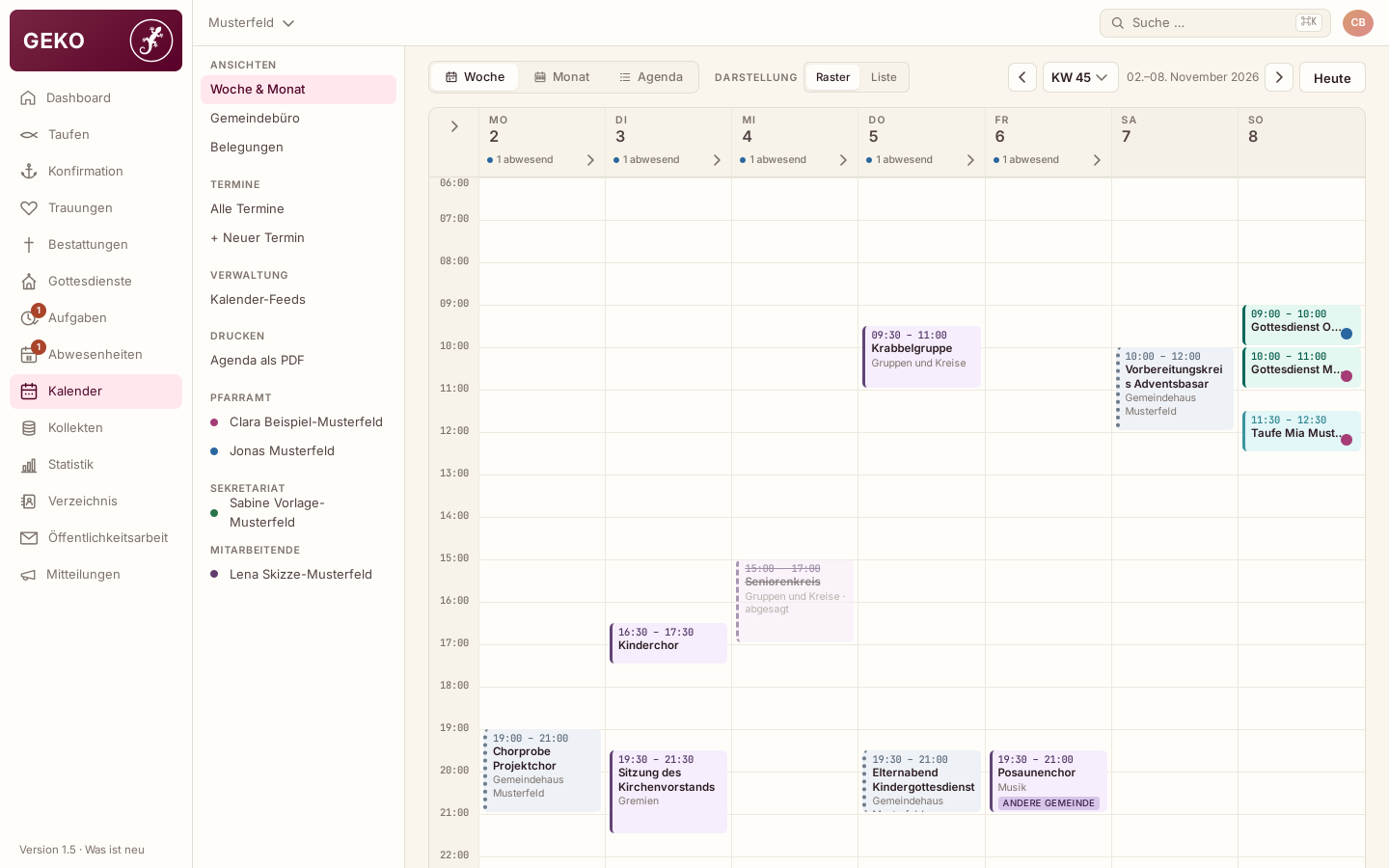Screen dimensions: 1389x868
Task: Go to the next week arrow
Action: (x=1279, y=77)
